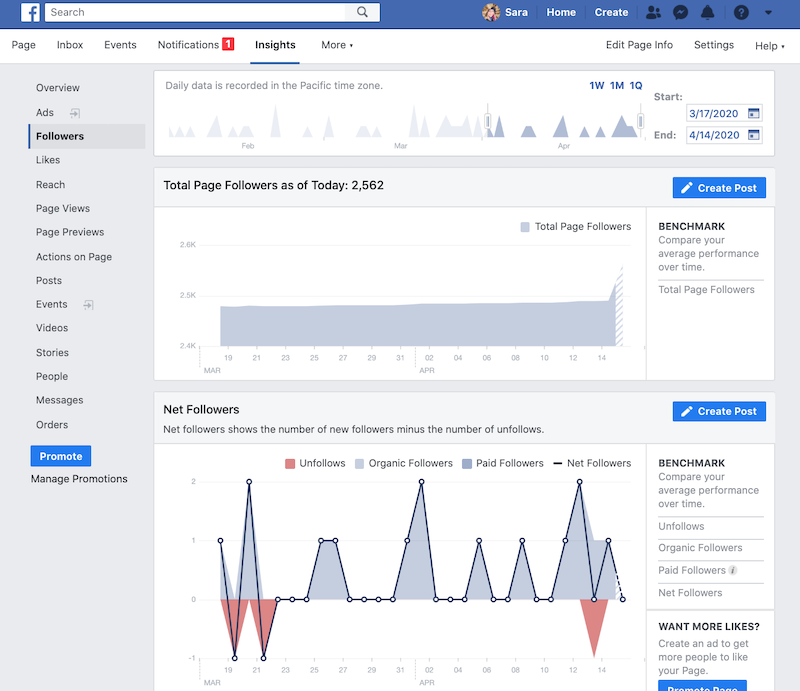Select Unfollows benchmark option
800x691 pixels.
pyautogui.click(x=681, y=526)
